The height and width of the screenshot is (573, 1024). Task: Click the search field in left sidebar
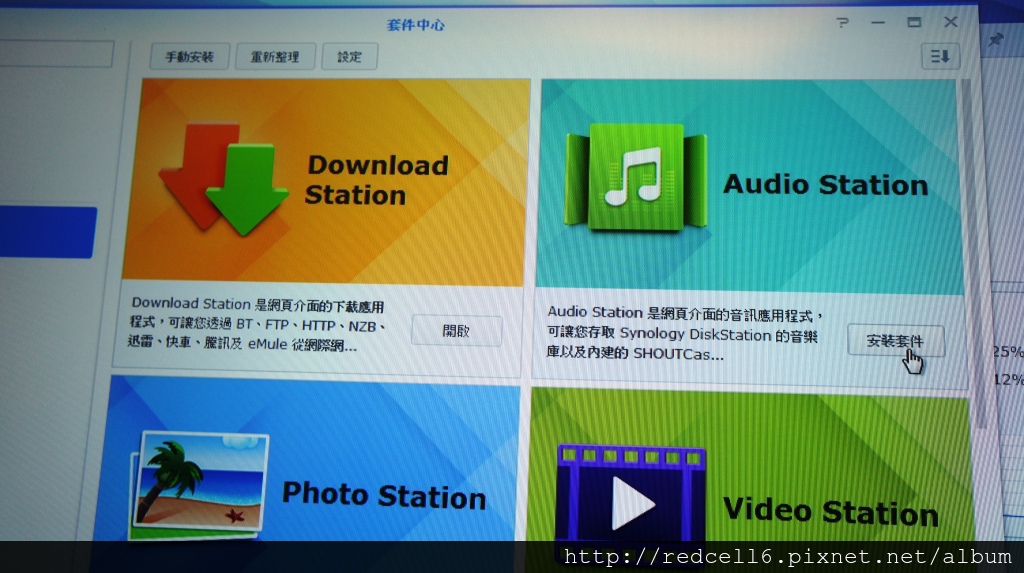point(56,53)
